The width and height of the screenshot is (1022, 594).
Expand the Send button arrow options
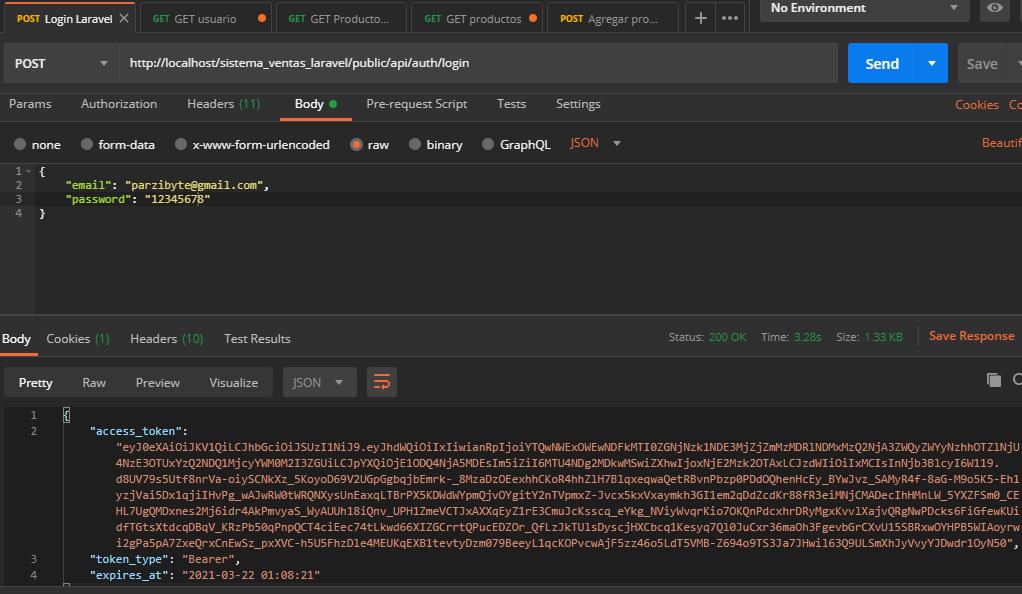tap(932, 63)
